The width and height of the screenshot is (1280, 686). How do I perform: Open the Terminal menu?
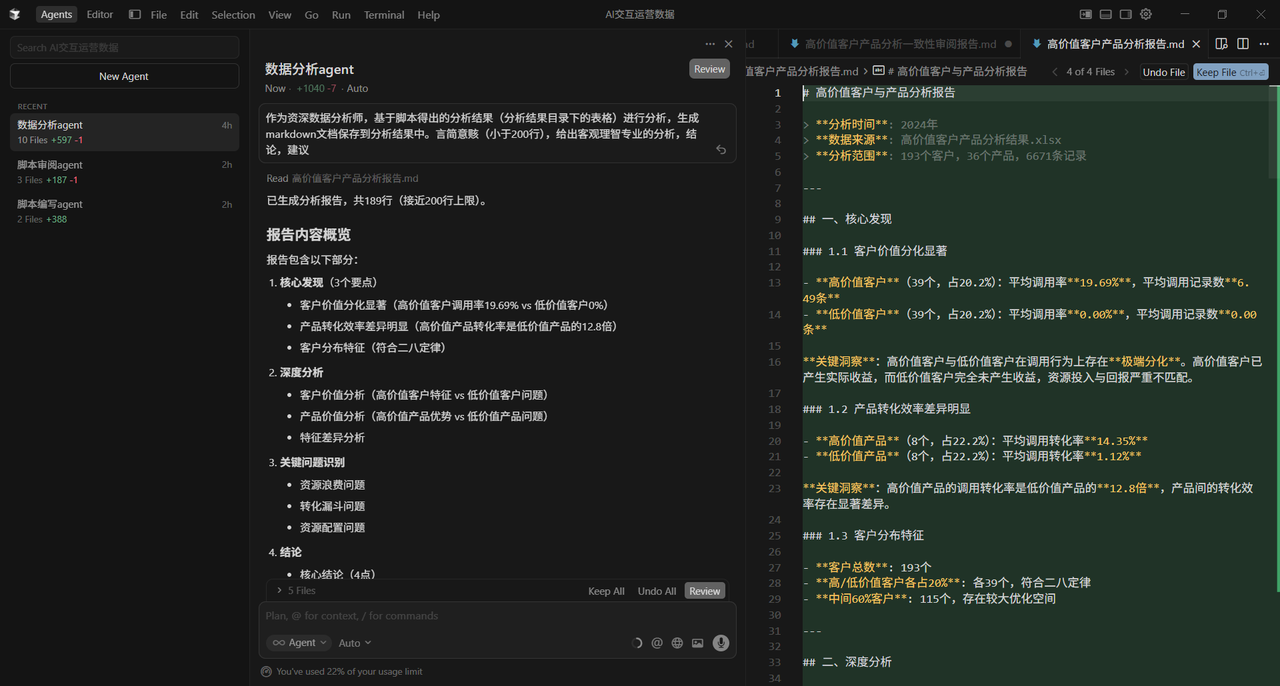coord(384,14)
